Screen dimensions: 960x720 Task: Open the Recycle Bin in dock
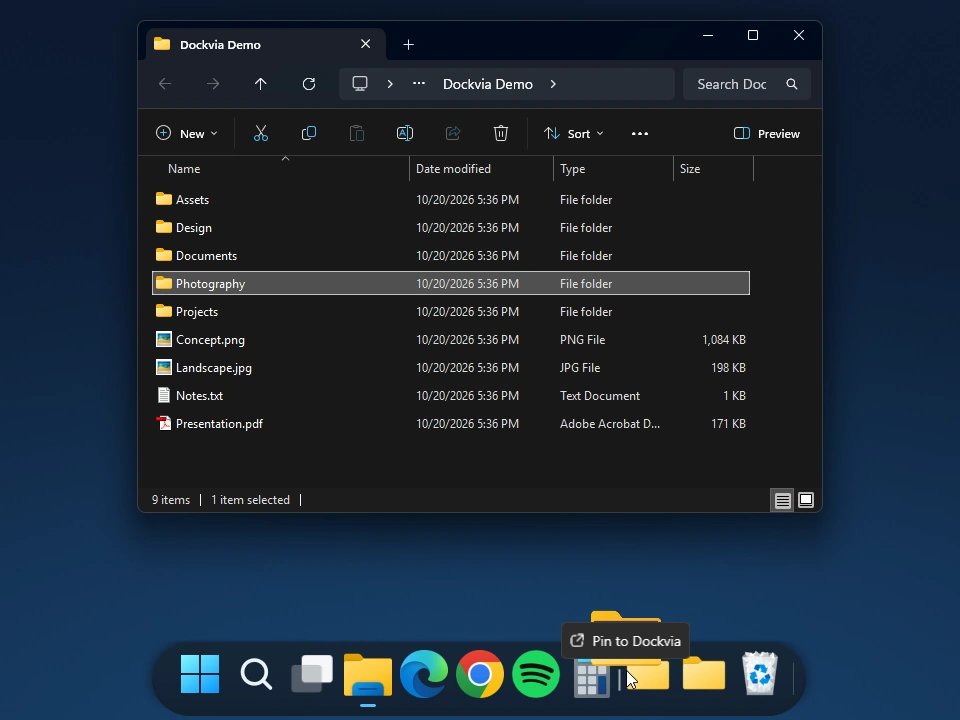point(760,673)
